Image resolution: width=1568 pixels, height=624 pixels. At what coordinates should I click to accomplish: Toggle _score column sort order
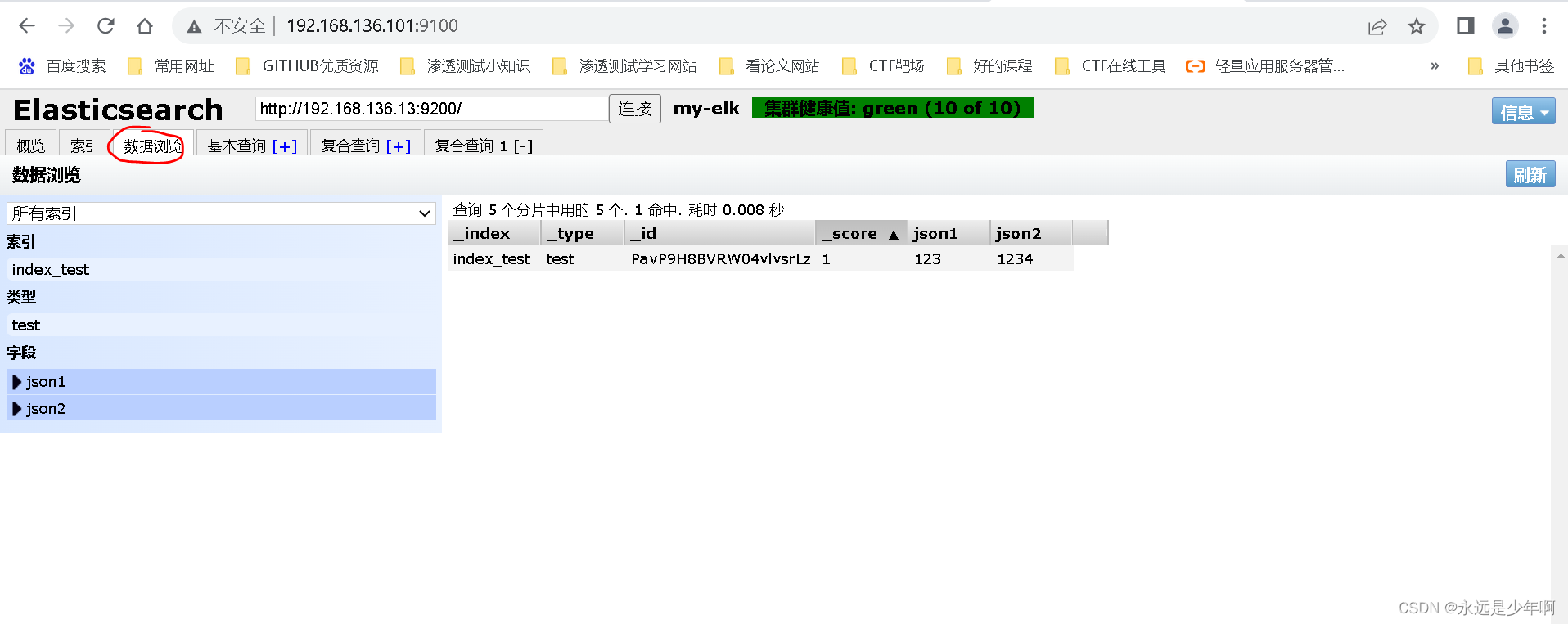[862, 234]
